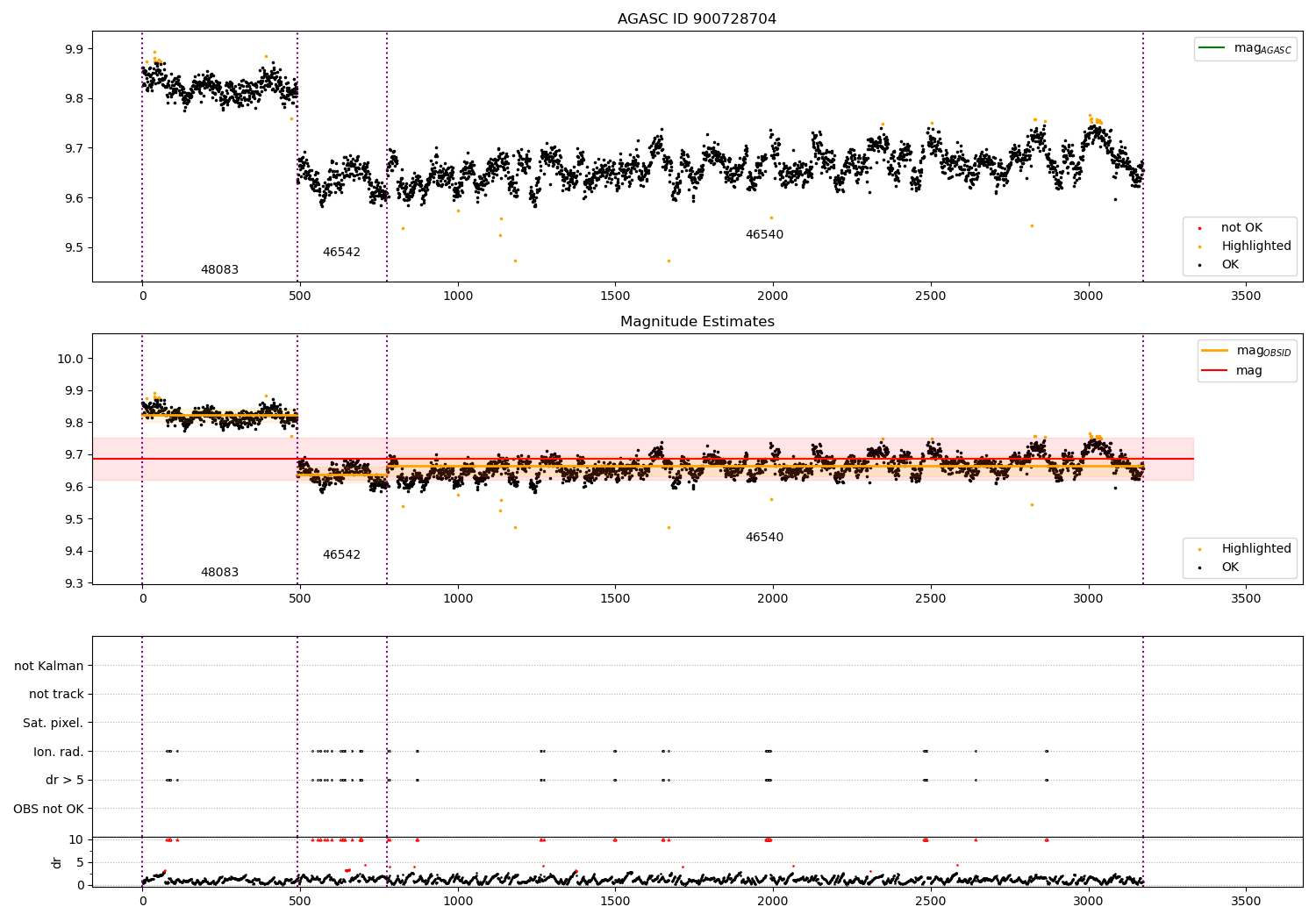Click the 5 y-tick on dr axis
This screenshot has width=1316, height=921.
[80, 862]
